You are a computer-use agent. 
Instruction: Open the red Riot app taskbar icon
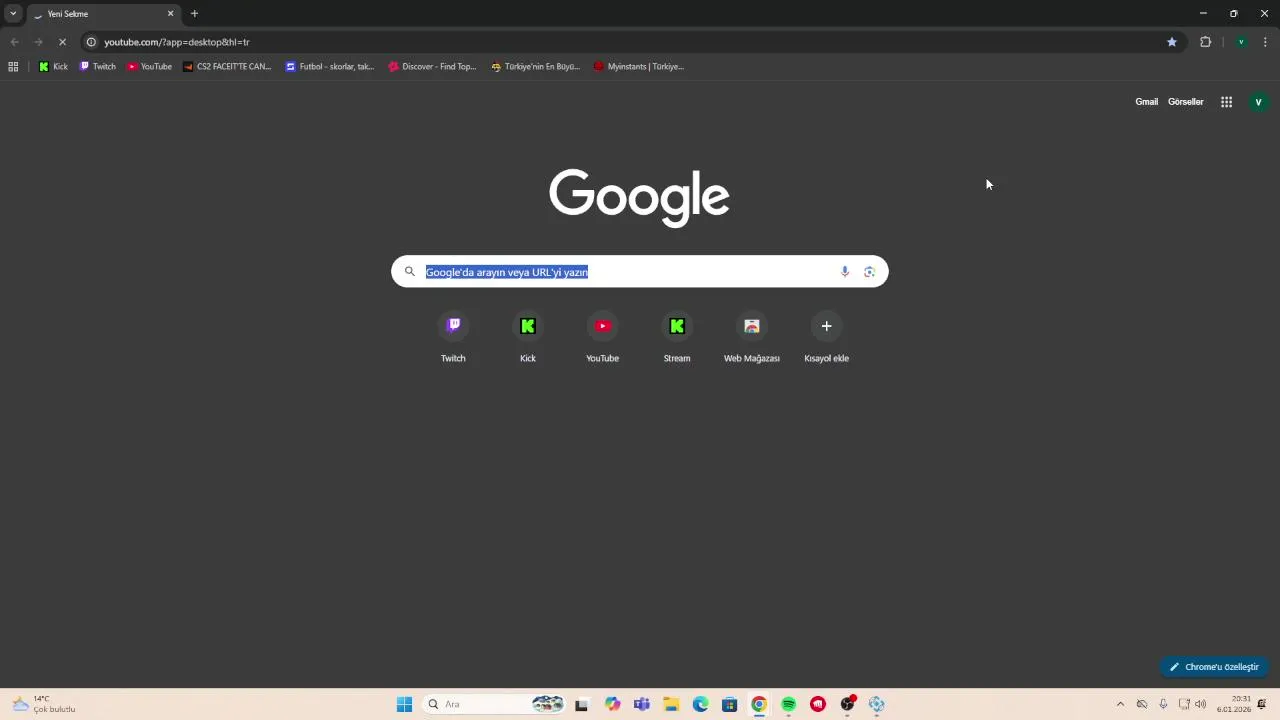point(818,704)
